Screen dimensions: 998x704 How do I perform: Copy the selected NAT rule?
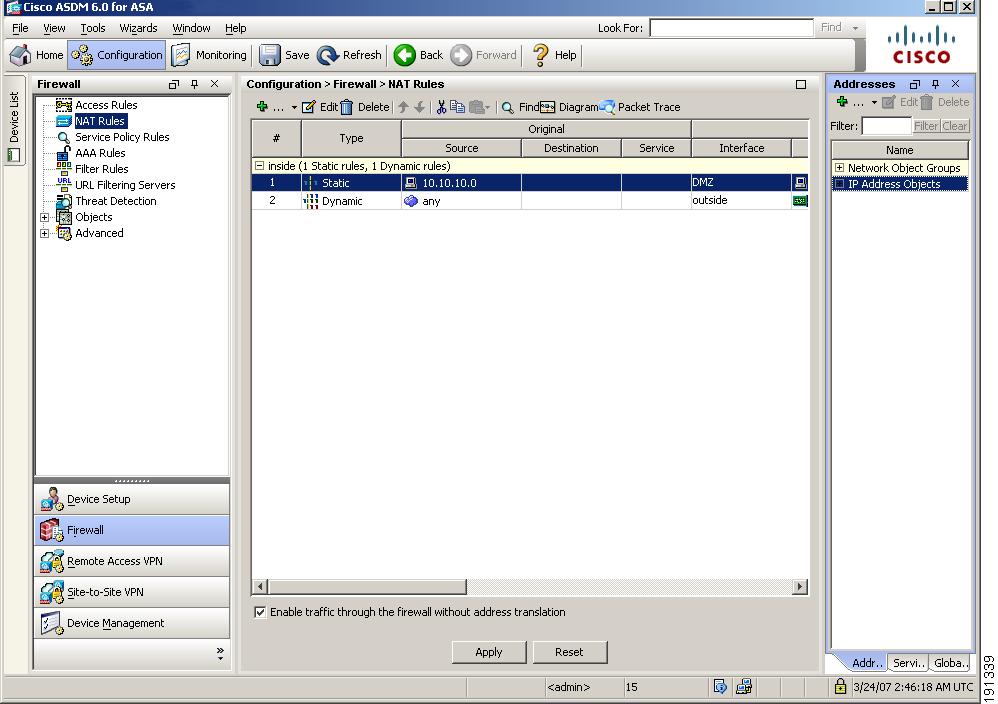click(458, 107)
